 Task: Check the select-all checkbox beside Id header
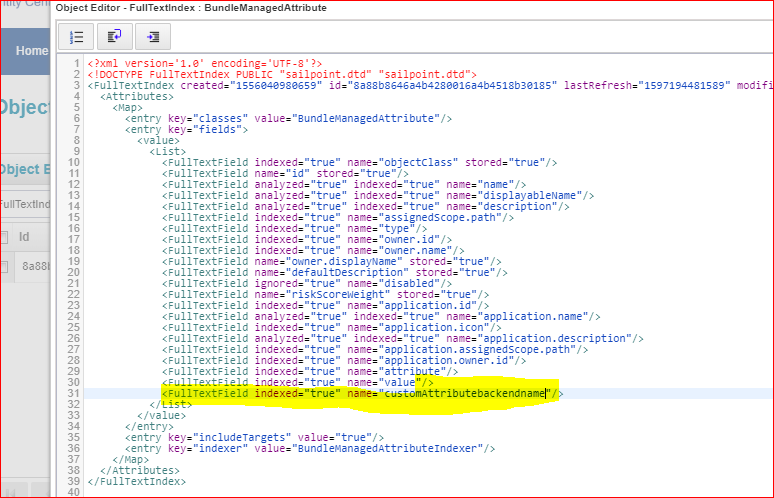(5, 237)
